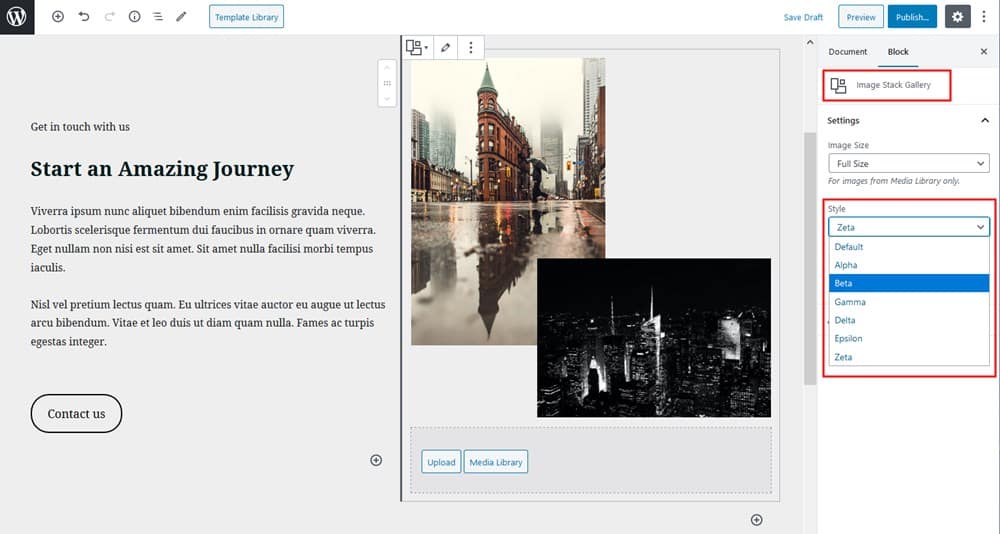Open more tools and options menu

(x=984, y=17)
